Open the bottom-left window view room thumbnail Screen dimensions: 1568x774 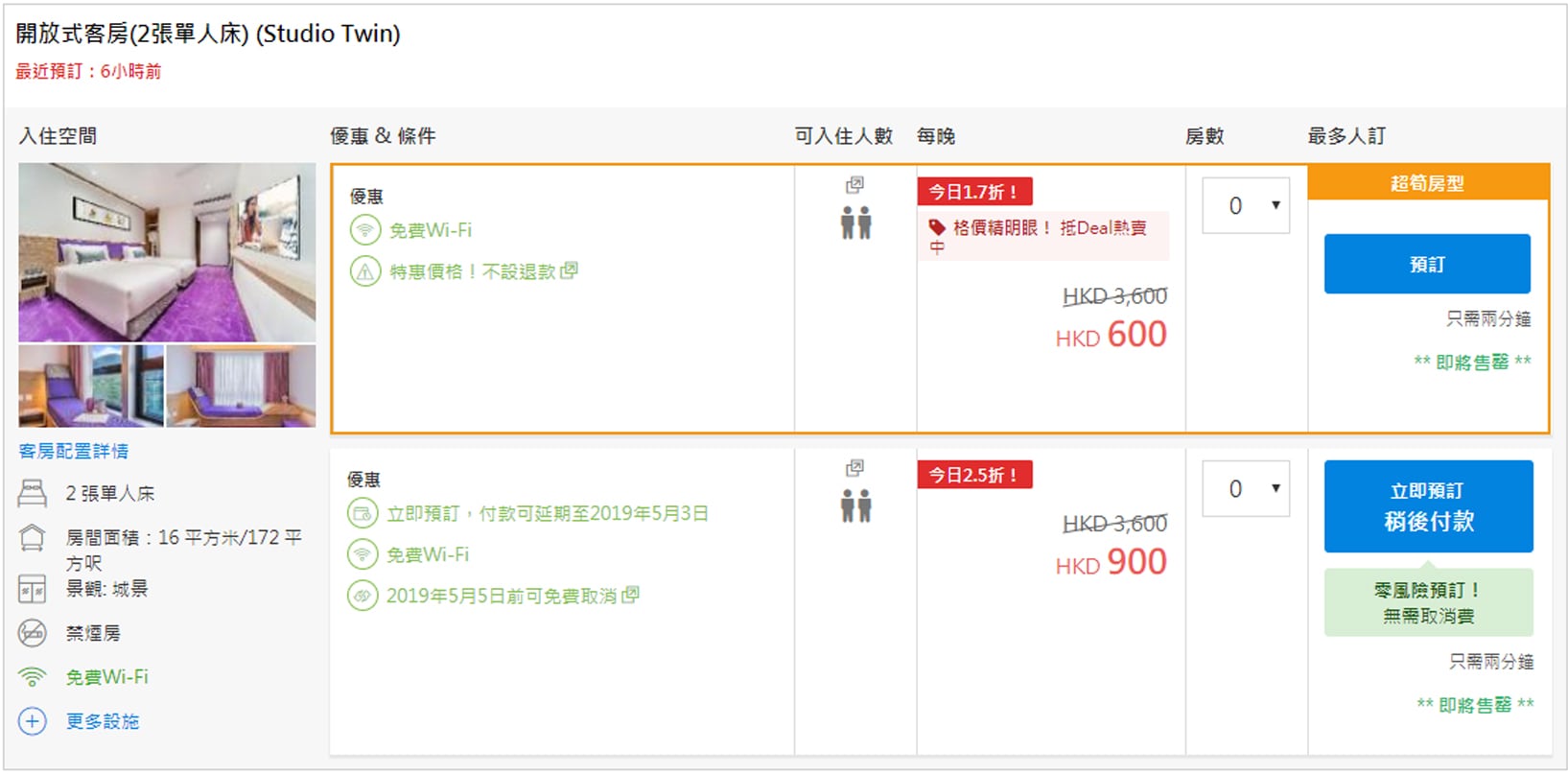tap(91, 386)
